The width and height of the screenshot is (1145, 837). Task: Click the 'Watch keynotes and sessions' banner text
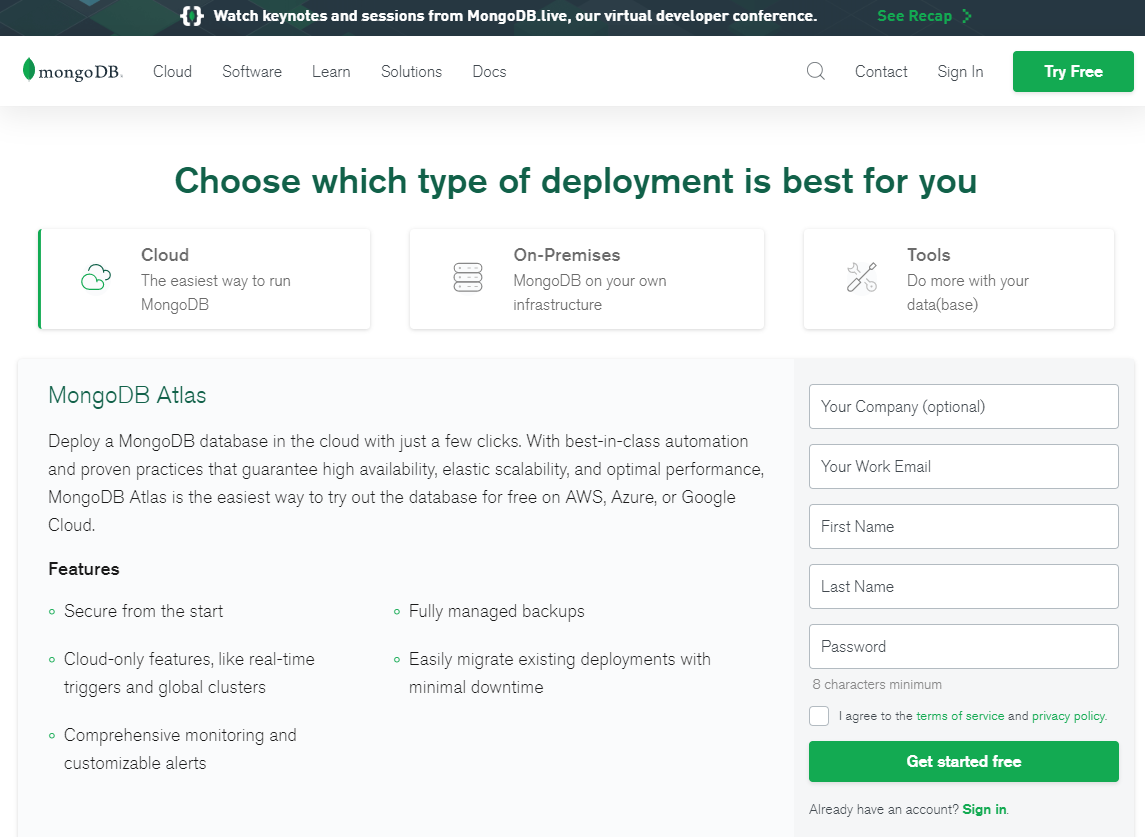click(515, 16)
